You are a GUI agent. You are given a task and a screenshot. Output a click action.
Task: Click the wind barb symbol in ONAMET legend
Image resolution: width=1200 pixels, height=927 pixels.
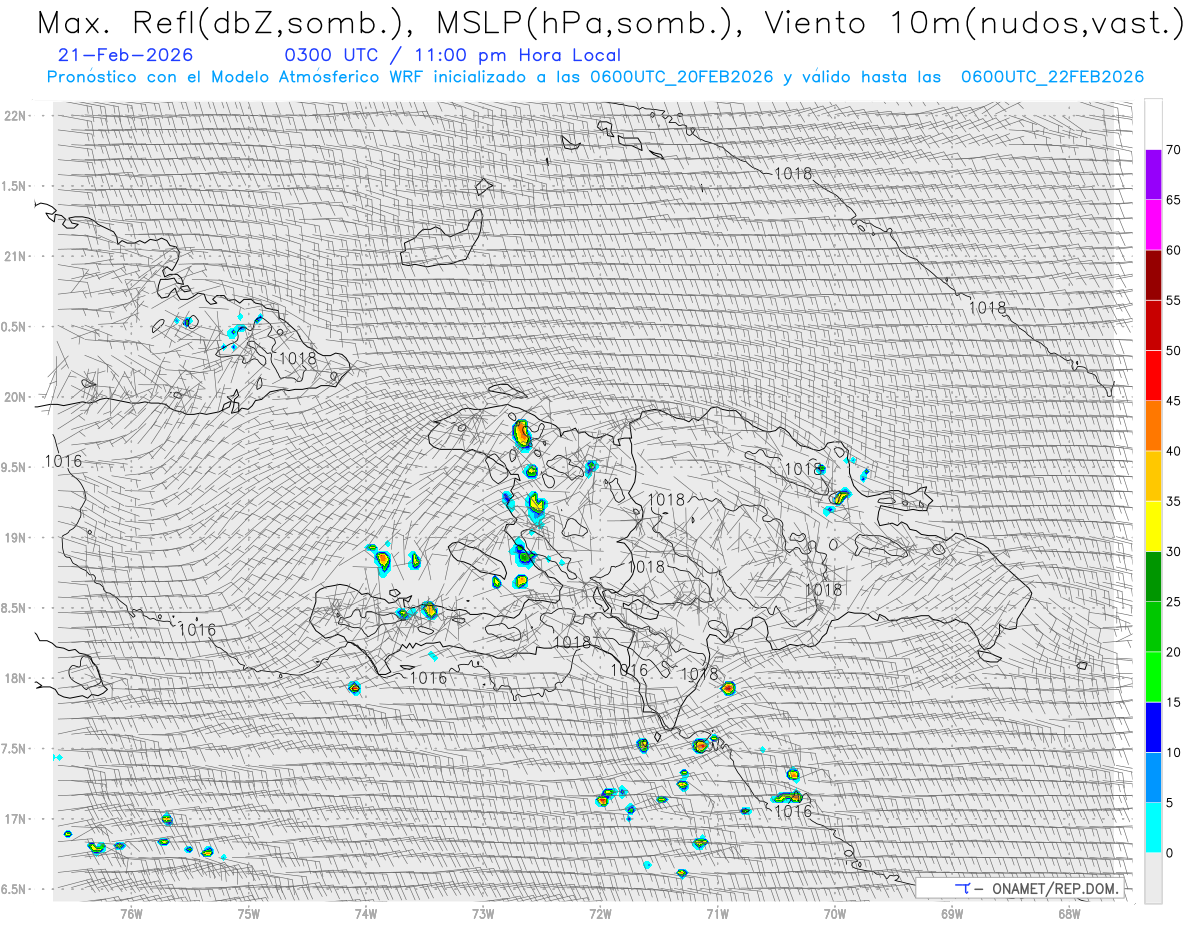[964, 888]
